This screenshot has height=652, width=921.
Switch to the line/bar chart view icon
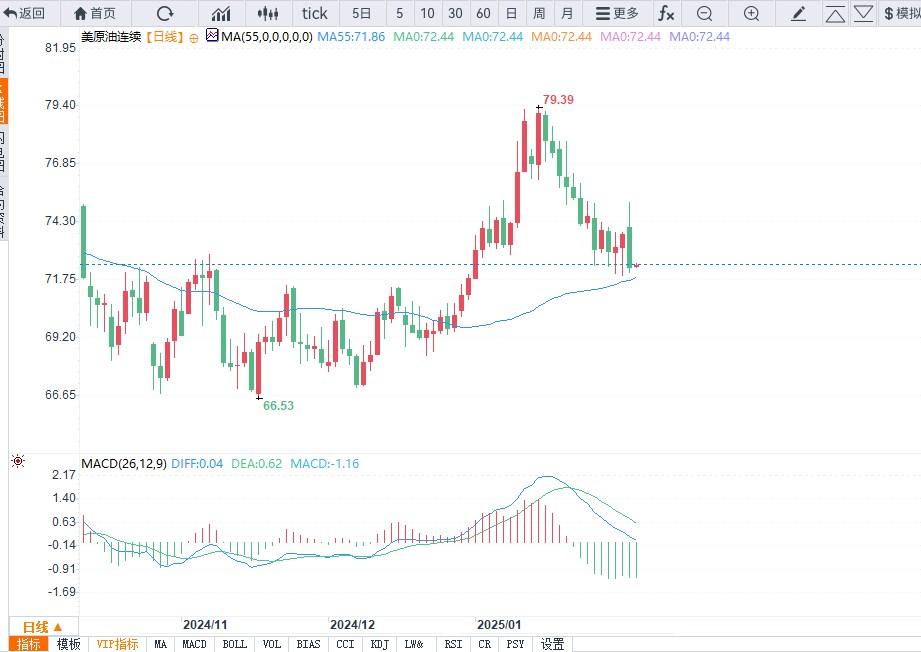(x=221, y=13)
